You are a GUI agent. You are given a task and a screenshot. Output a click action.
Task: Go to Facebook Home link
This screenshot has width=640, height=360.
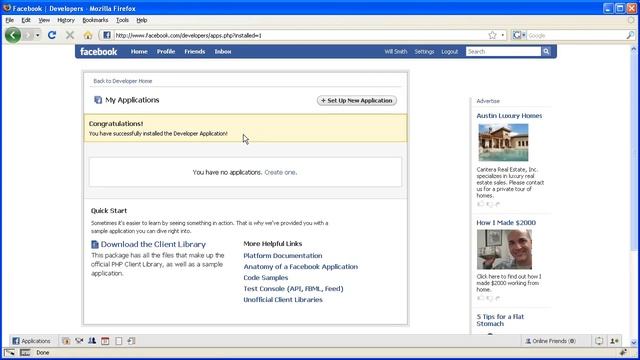coord(139,51)
